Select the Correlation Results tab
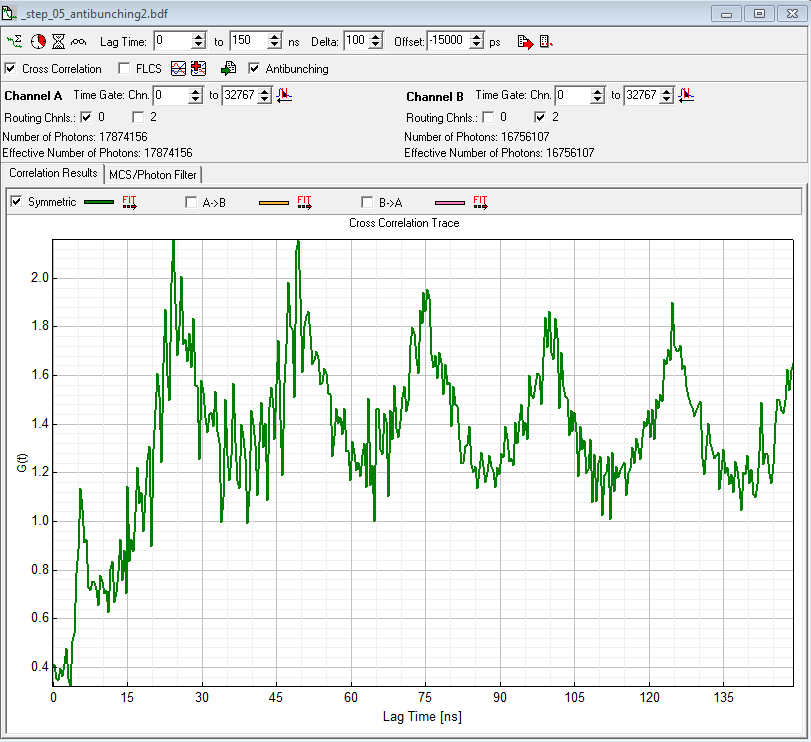Viewport: 811px width, 742px height. coord(53,174)
